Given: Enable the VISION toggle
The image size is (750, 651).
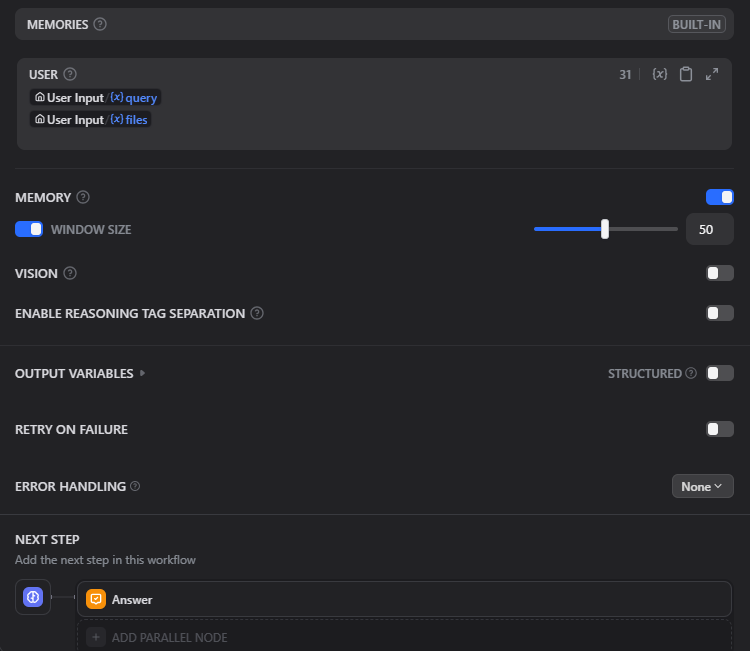Looking at the screenshot, I should click(719, 273).
